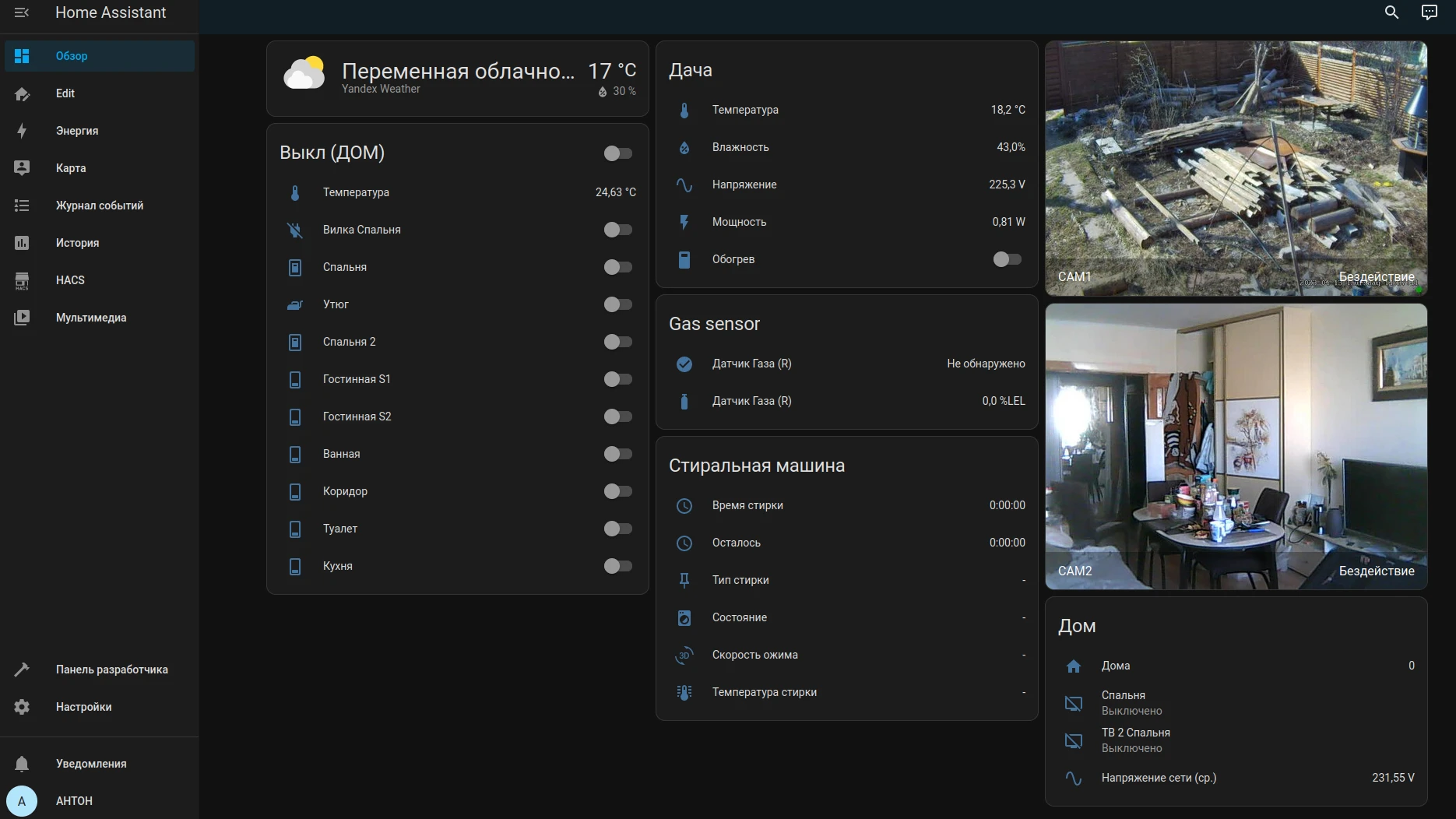Open search with the magnifier icon

(1391, 12)
